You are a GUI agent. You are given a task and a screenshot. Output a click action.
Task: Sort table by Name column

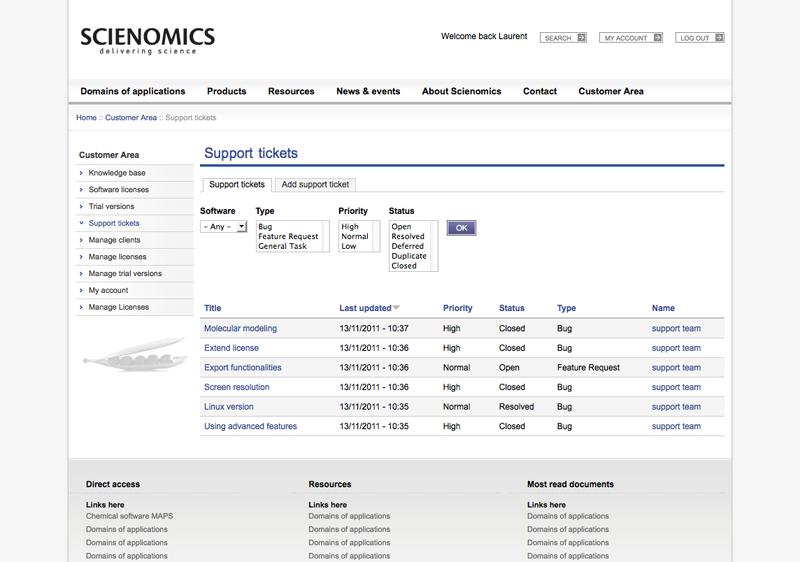click(663, 308)
